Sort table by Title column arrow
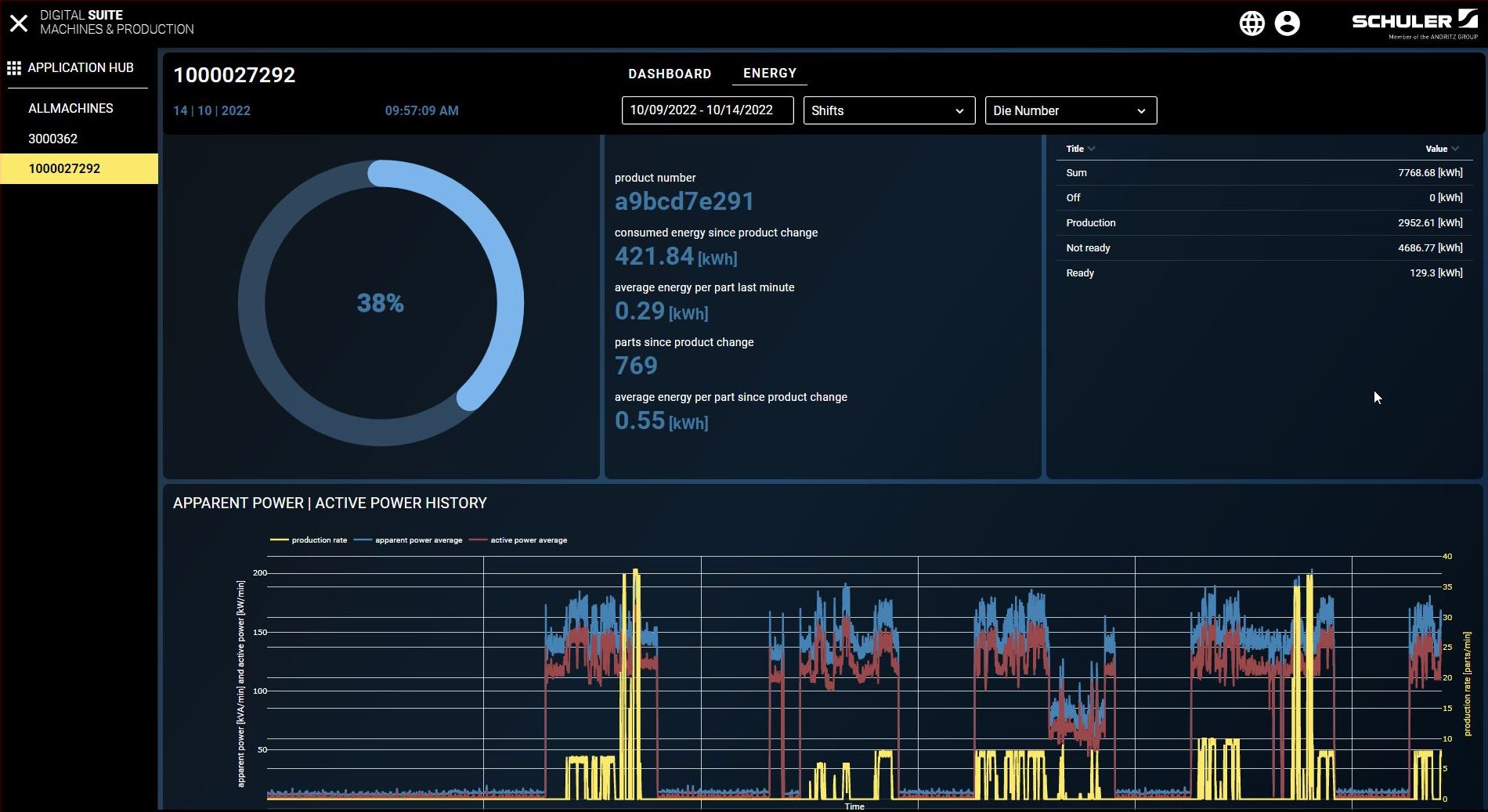The image size is (1488, 812). pos(1091,149)
